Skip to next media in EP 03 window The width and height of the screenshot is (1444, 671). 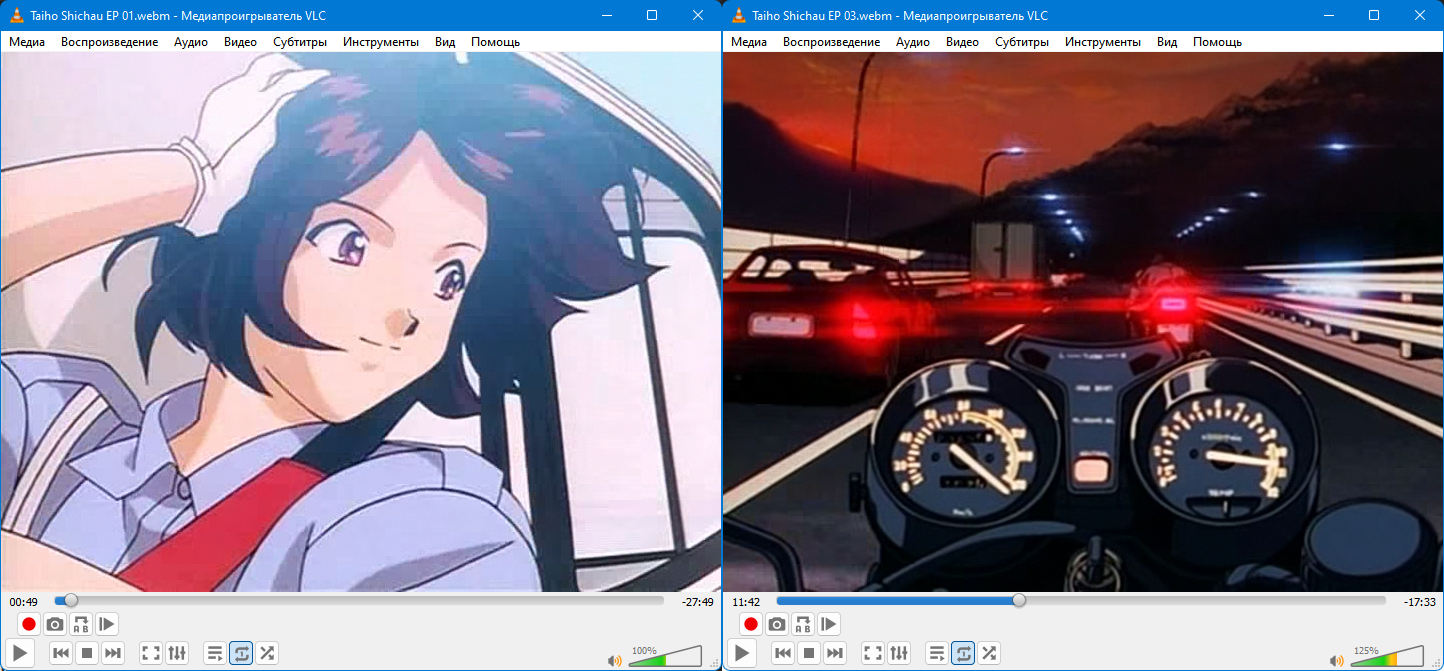[x=835, y=653]
